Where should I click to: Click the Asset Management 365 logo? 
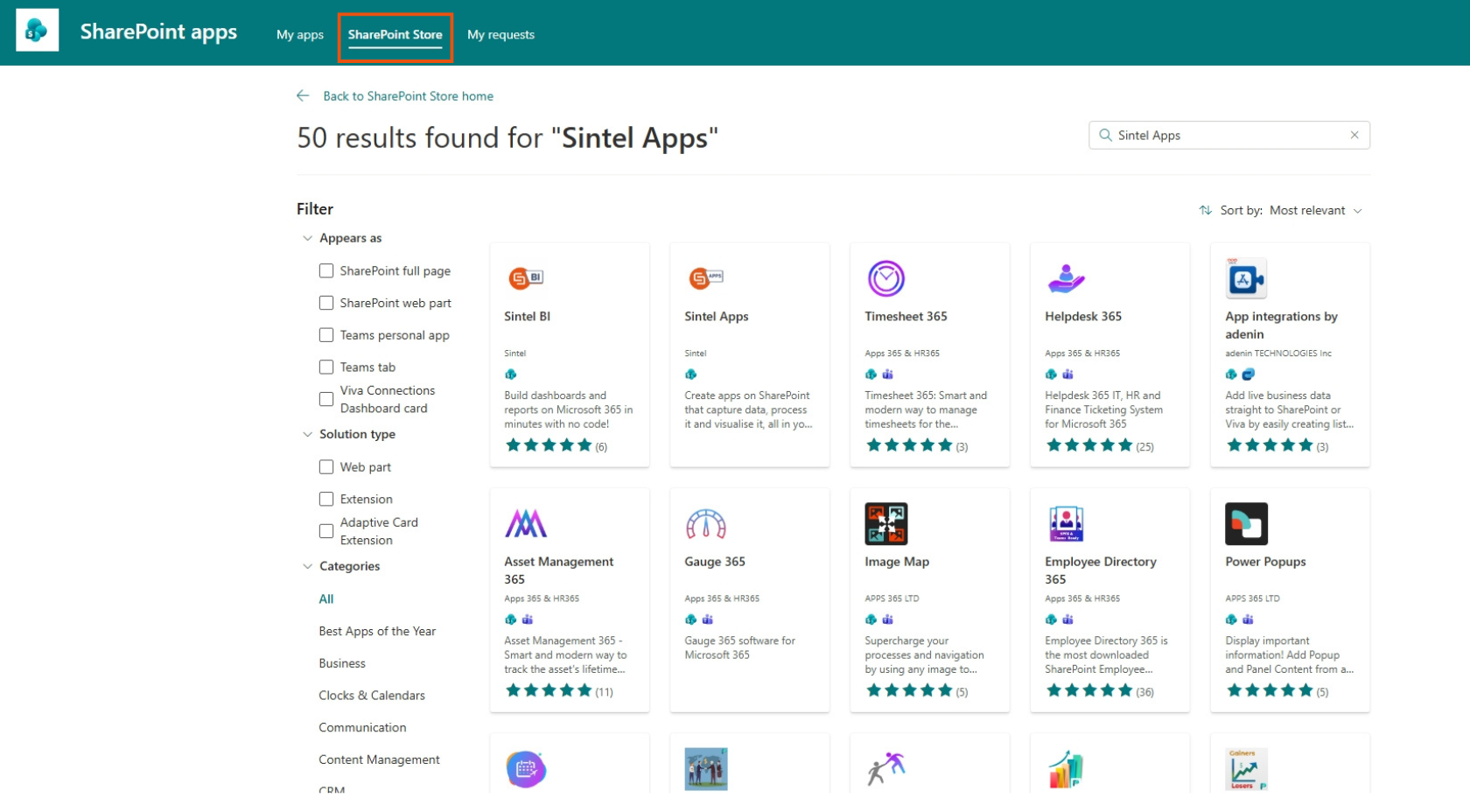(526, 524)
